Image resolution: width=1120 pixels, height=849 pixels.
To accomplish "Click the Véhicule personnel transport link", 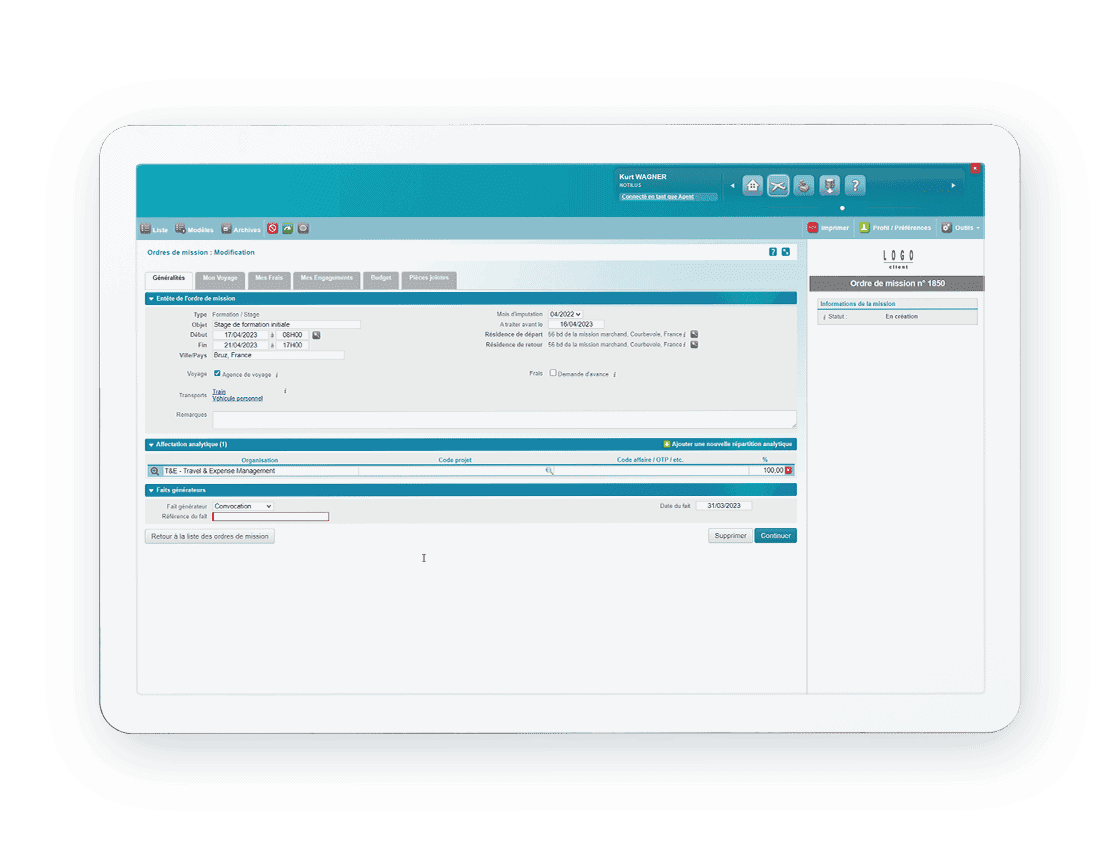I will click(237, 399).
